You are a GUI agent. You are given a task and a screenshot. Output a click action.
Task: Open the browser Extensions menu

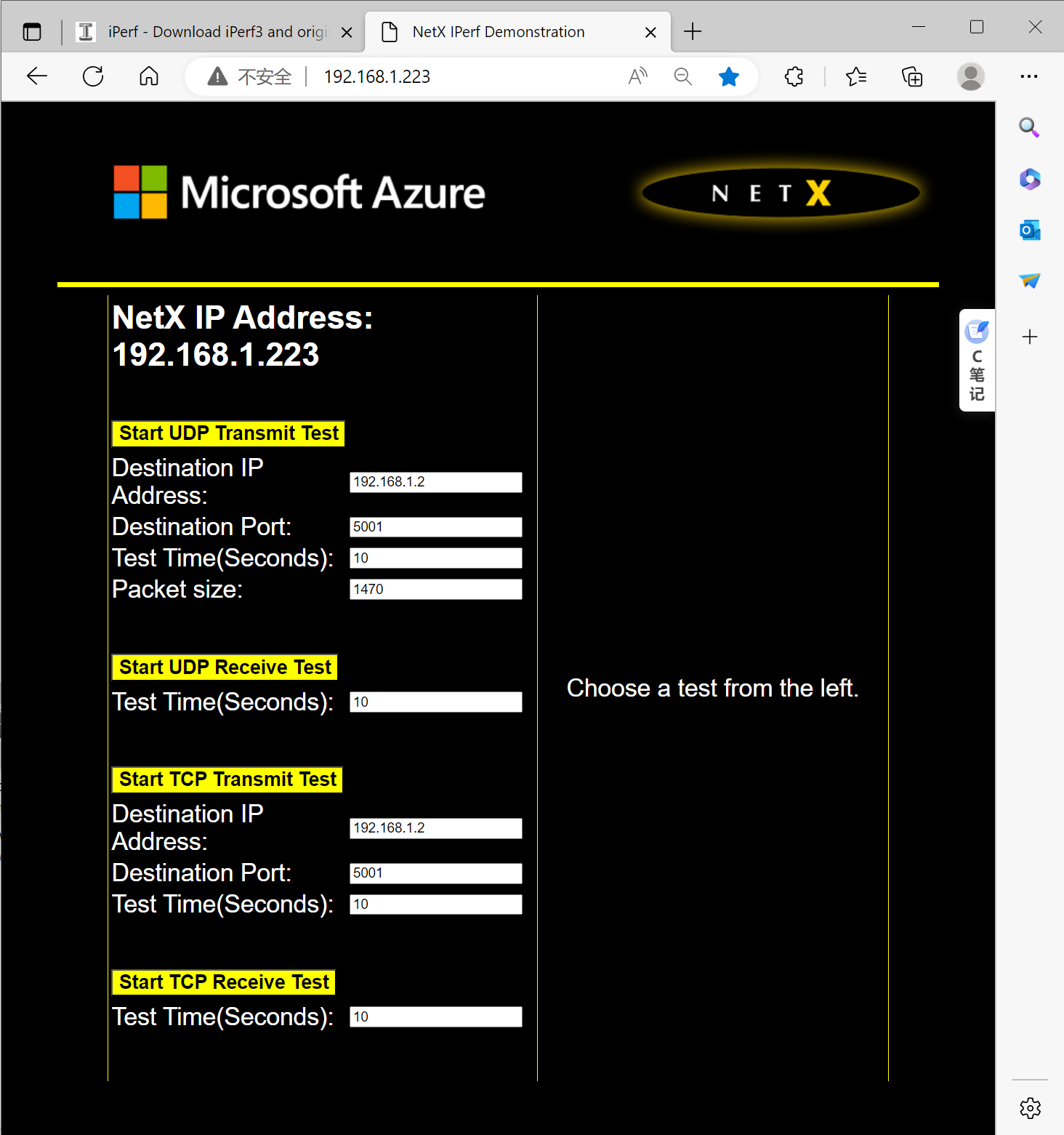point(794,76)
